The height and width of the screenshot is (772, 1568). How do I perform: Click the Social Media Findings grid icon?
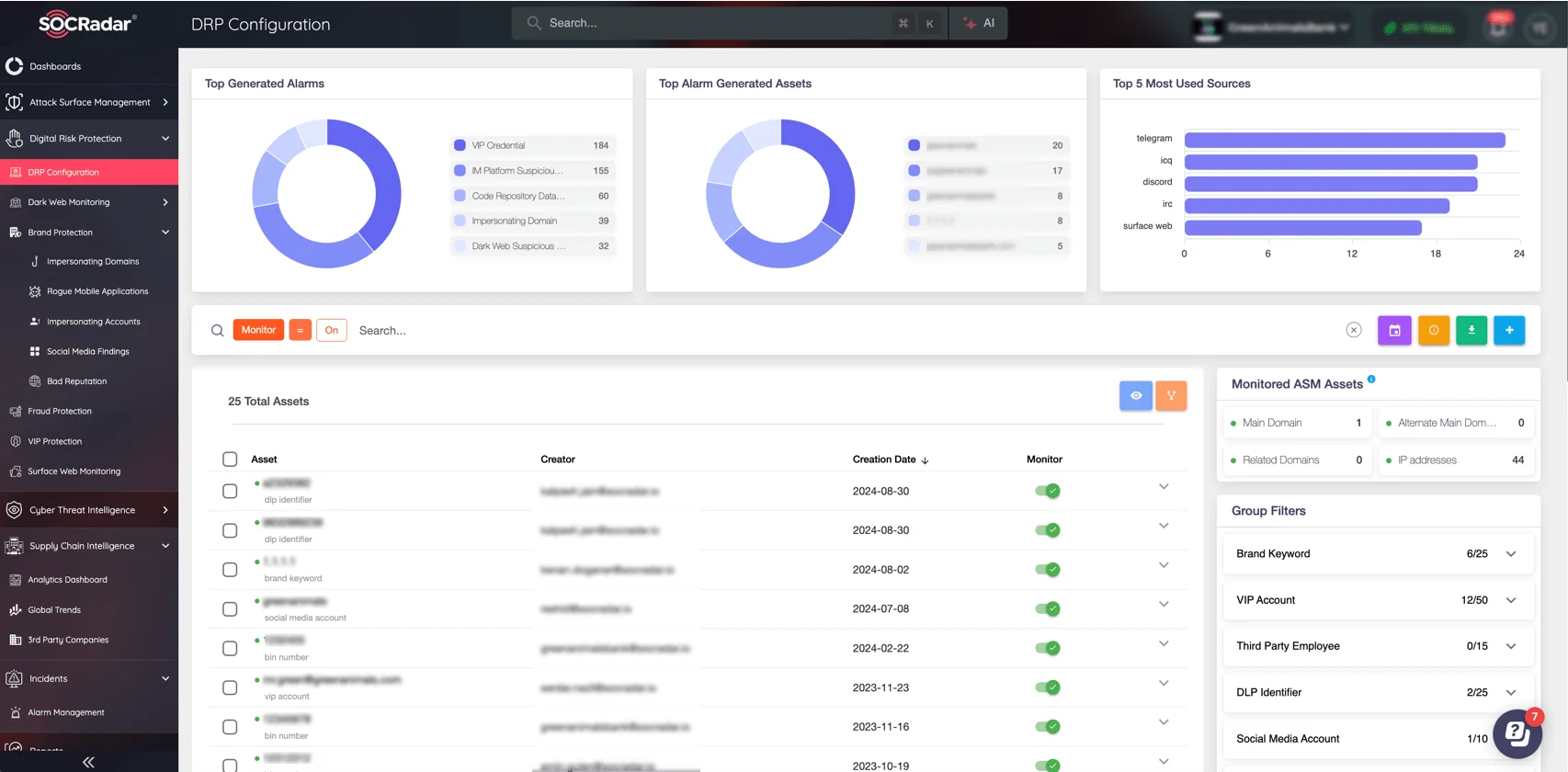pyautogui.click(x=35, y=351)
